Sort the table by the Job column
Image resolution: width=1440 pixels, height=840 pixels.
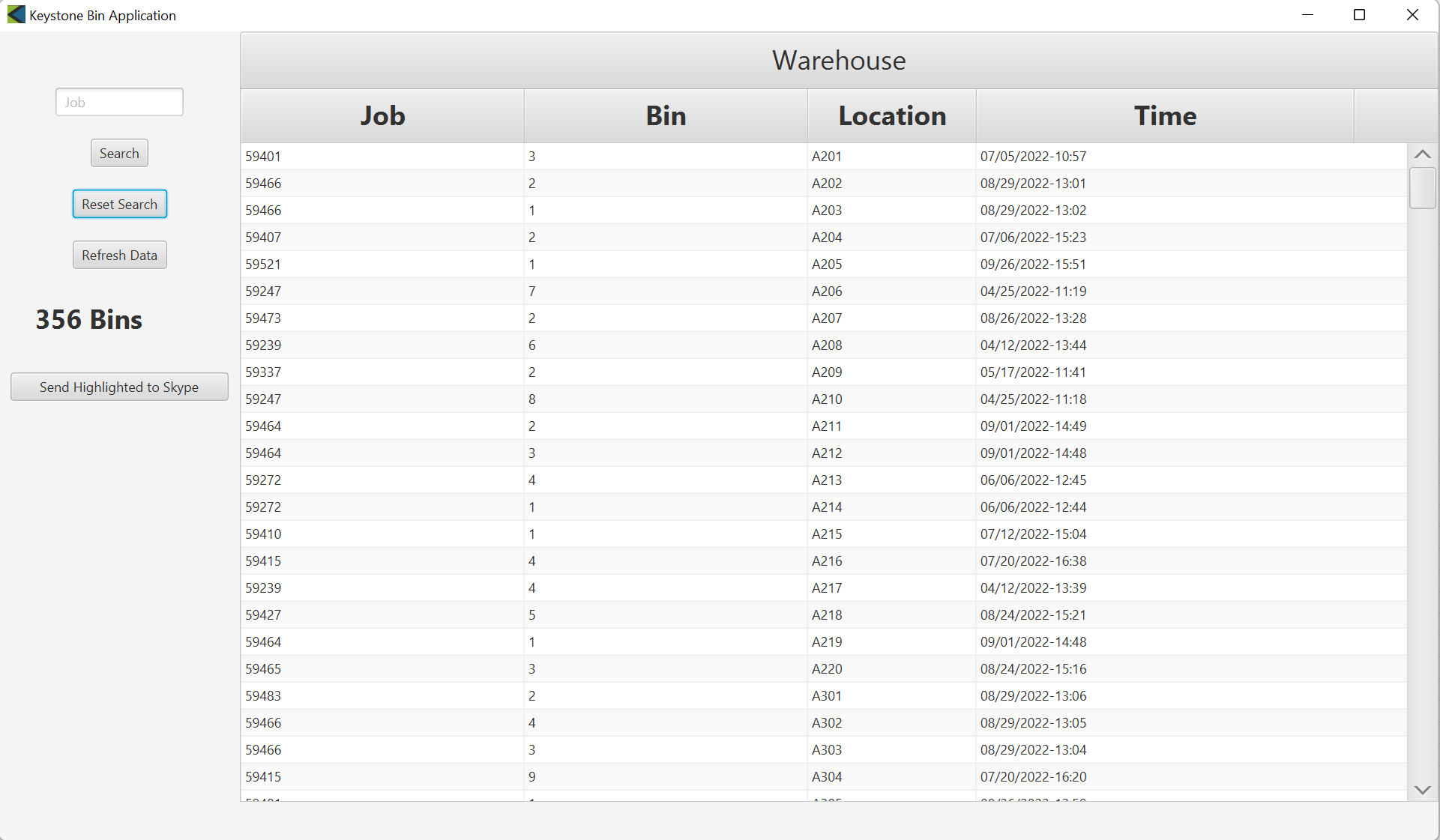[382, 115]
